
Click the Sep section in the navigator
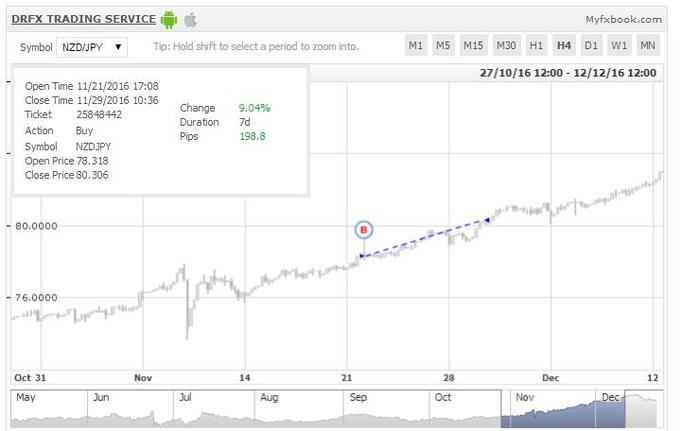386,409
